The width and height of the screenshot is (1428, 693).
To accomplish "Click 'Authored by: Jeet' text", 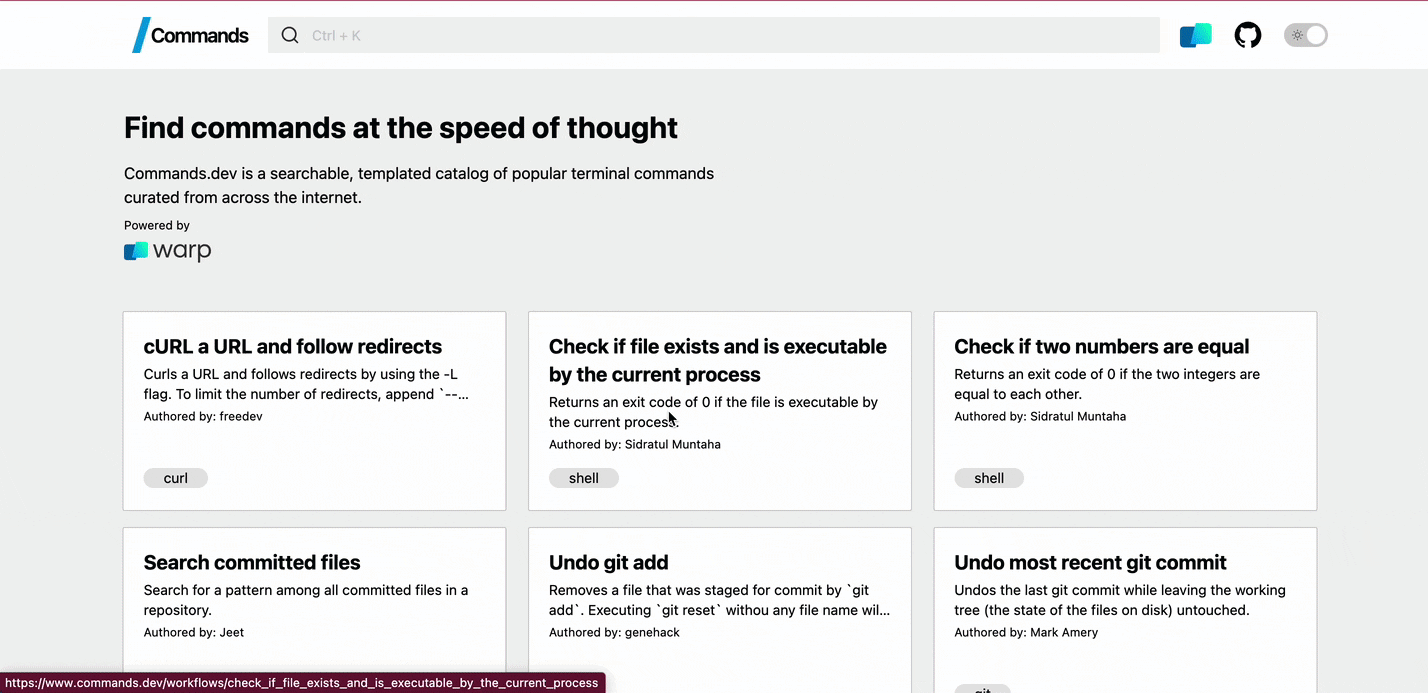I will point(194,632).
